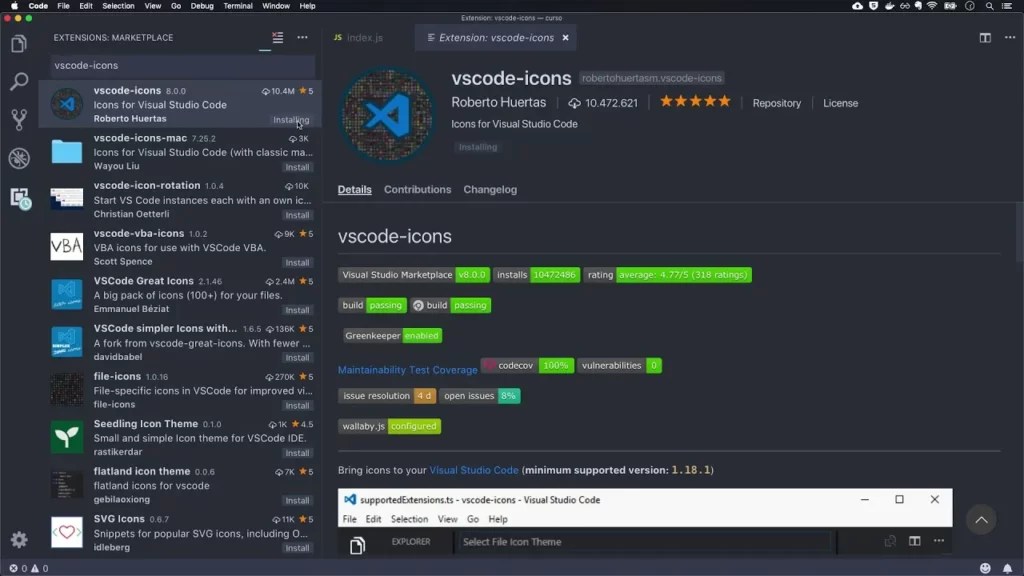Open the Repository link

[x=776, y=103]
